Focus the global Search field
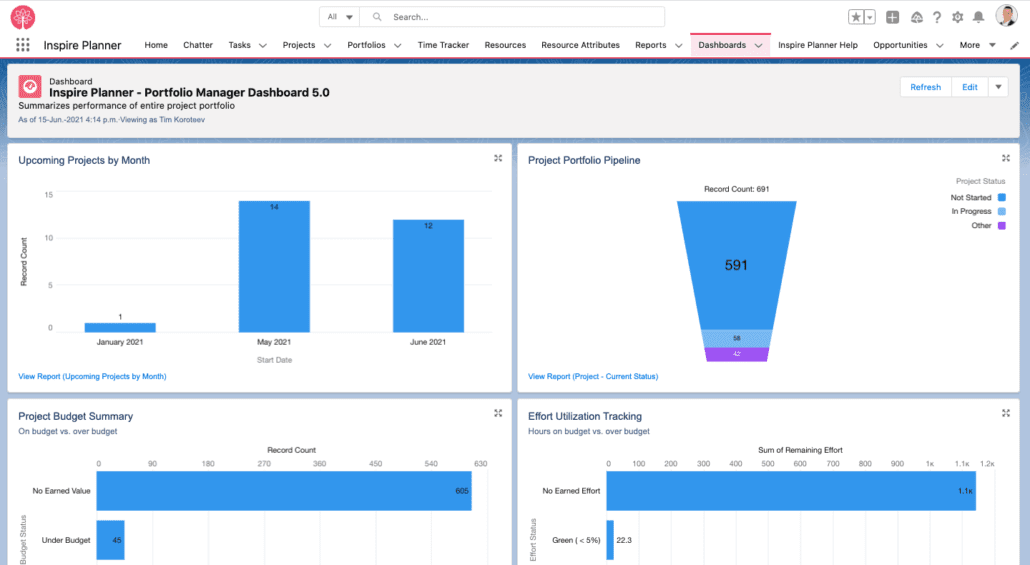The height and width of the screenshot is (565, 1030). [512, 17]
